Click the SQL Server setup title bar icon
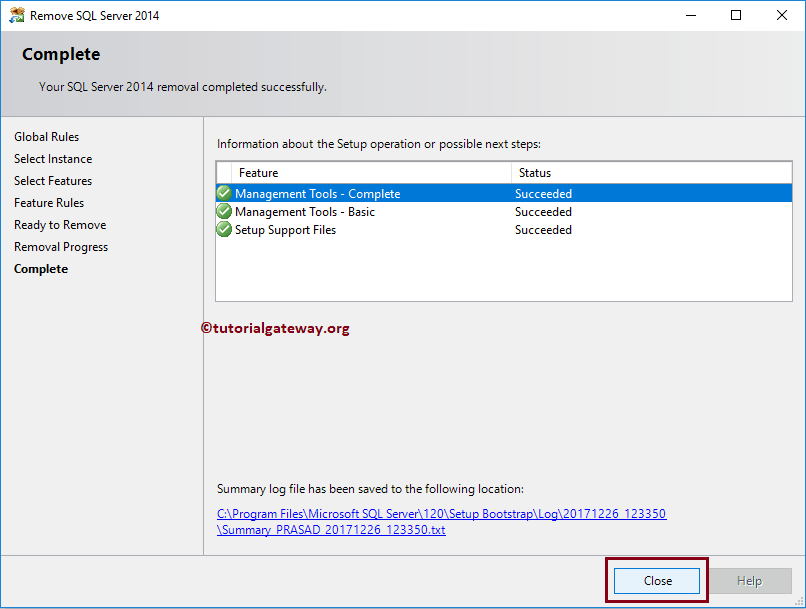Image resolution: width=806 pixels, height=609 pixels. click(x=16, y=15)
